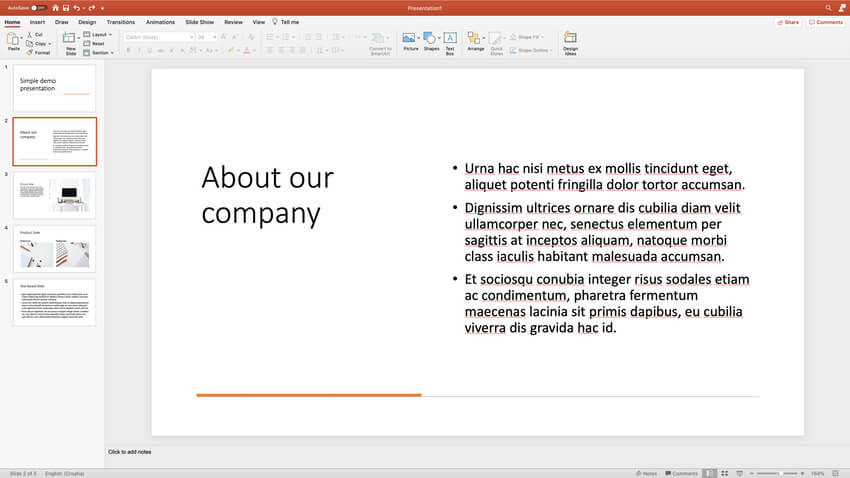Switch to the Transitions tab
Image resolution: width=850 pixels, height=478 pixels.
point(120,21)
